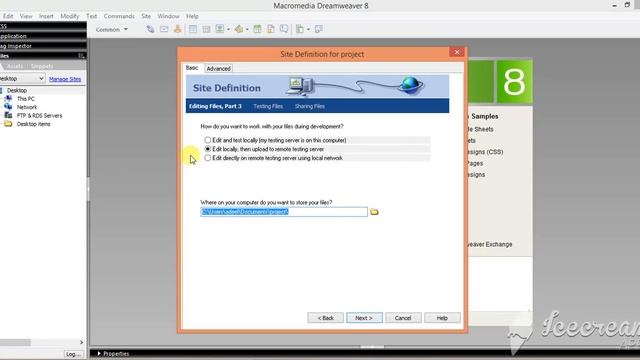Select Desktop in the Files tree
The height and width of the screenshot is (360, 640).
(17, 90)
